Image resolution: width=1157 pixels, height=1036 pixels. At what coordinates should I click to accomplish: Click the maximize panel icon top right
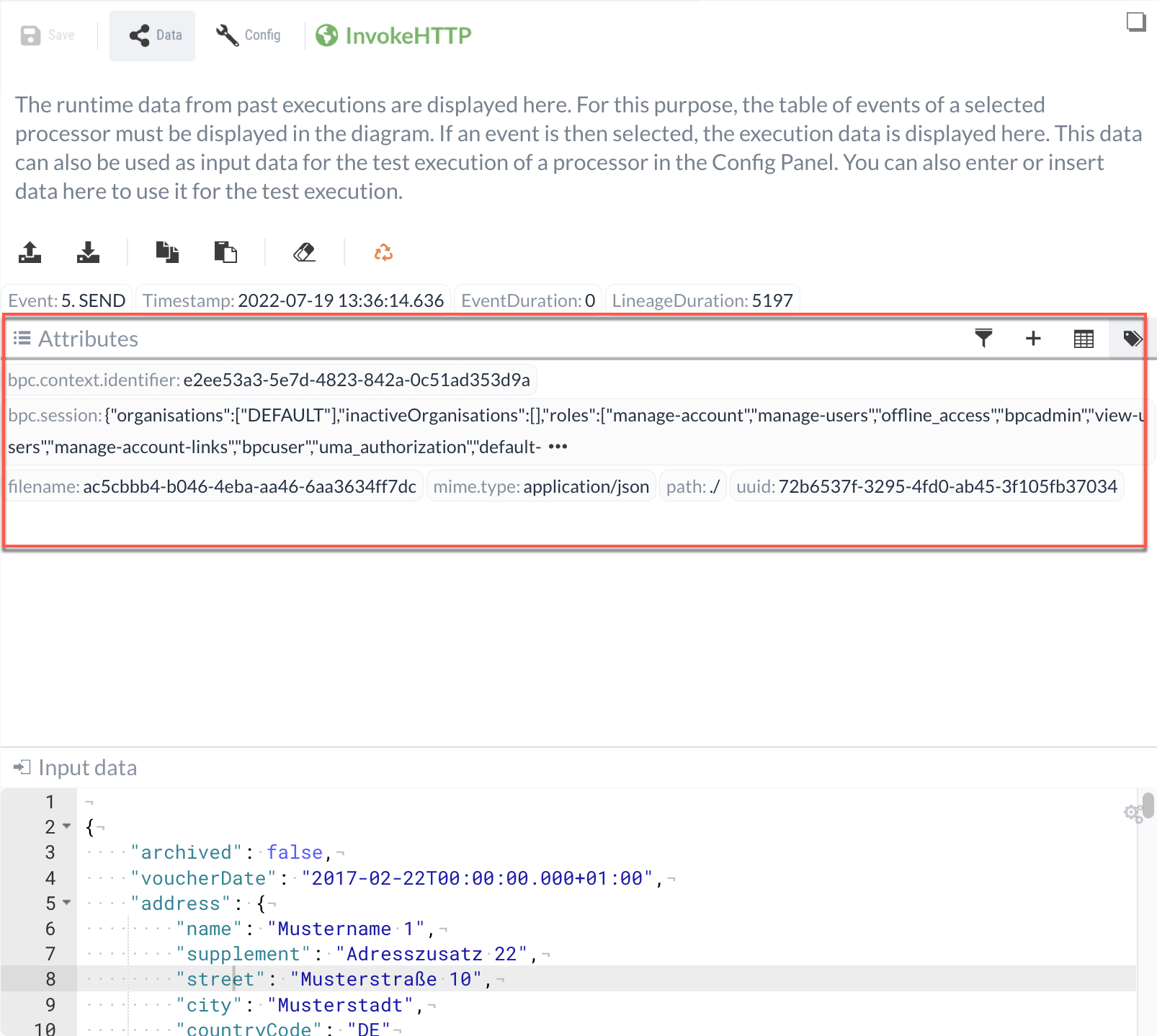pyautogui.click(x=1136, y=22)
